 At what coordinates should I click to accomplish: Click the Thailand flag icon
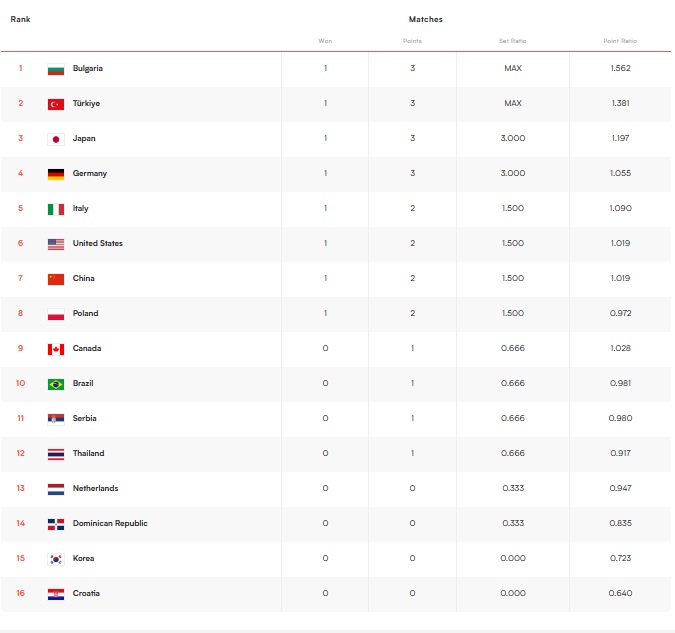pyautogui.click(x=56, y=454)
